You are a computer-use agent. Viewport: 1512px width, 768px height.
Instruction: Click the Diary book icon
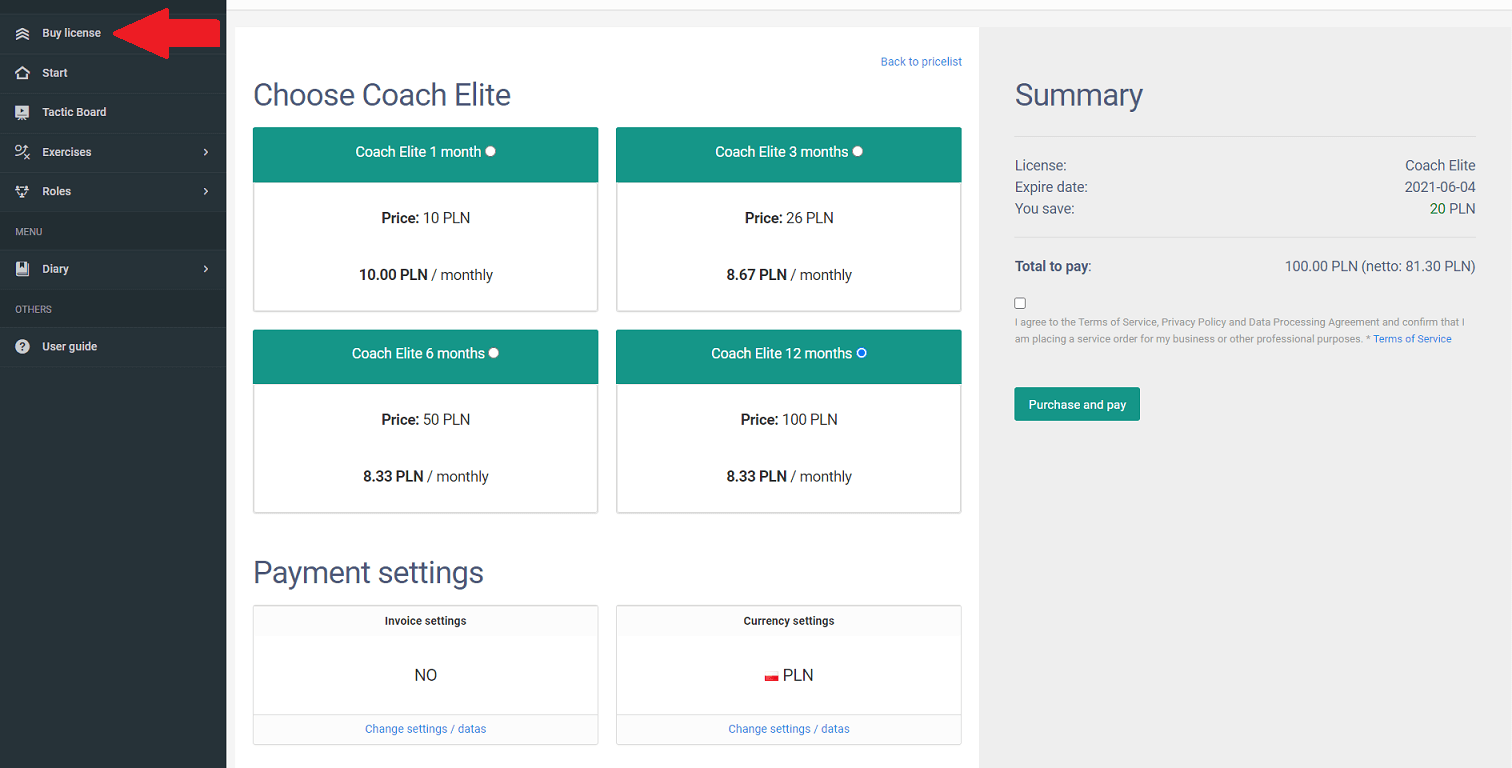tap(22, 269)
